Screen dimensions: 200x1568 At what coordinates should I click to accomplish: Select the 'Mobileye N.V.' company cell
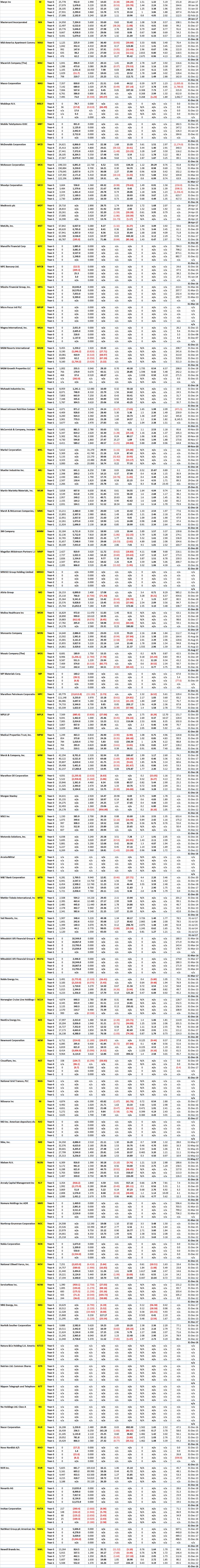tap(18, 104)
